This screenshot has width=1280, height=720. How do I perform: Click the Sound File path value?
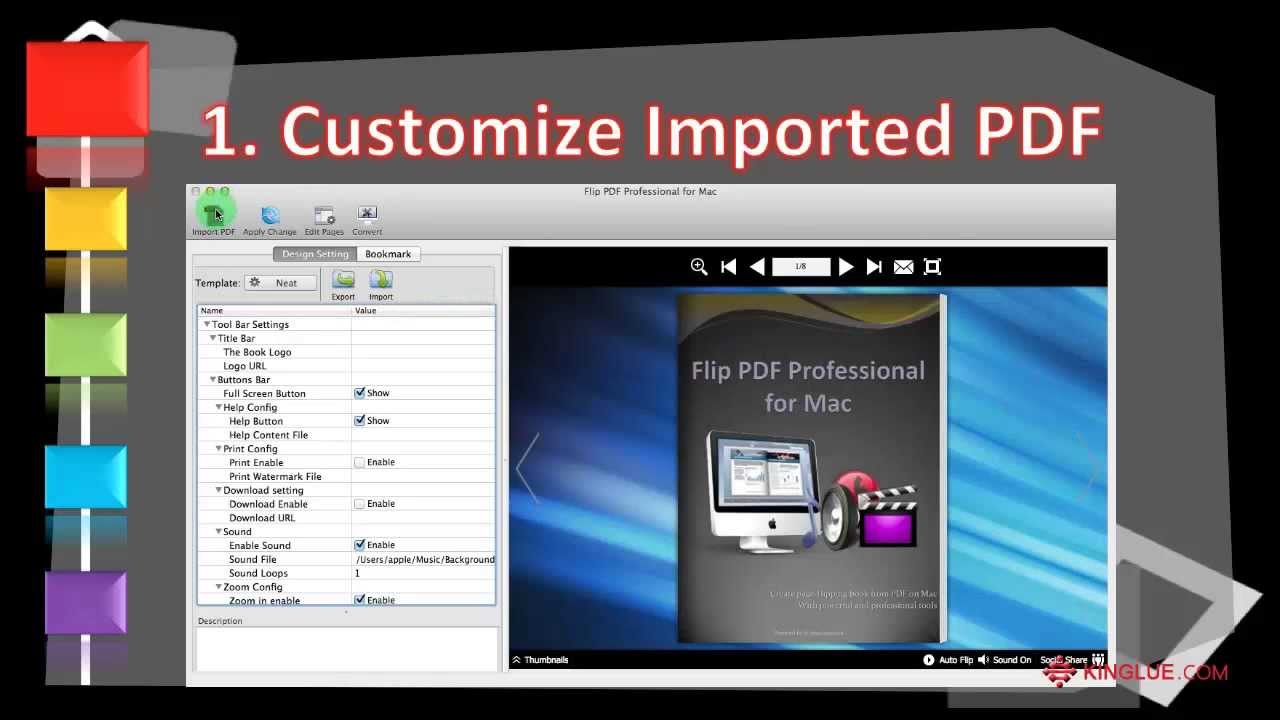(x=425, y=560)
